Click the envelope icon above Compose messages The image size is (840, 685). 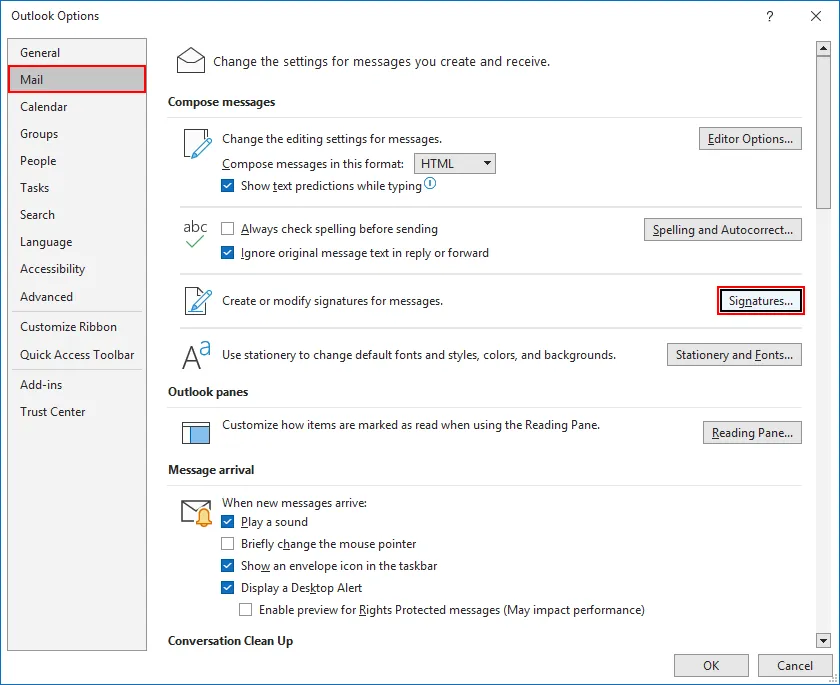(190, 59)
